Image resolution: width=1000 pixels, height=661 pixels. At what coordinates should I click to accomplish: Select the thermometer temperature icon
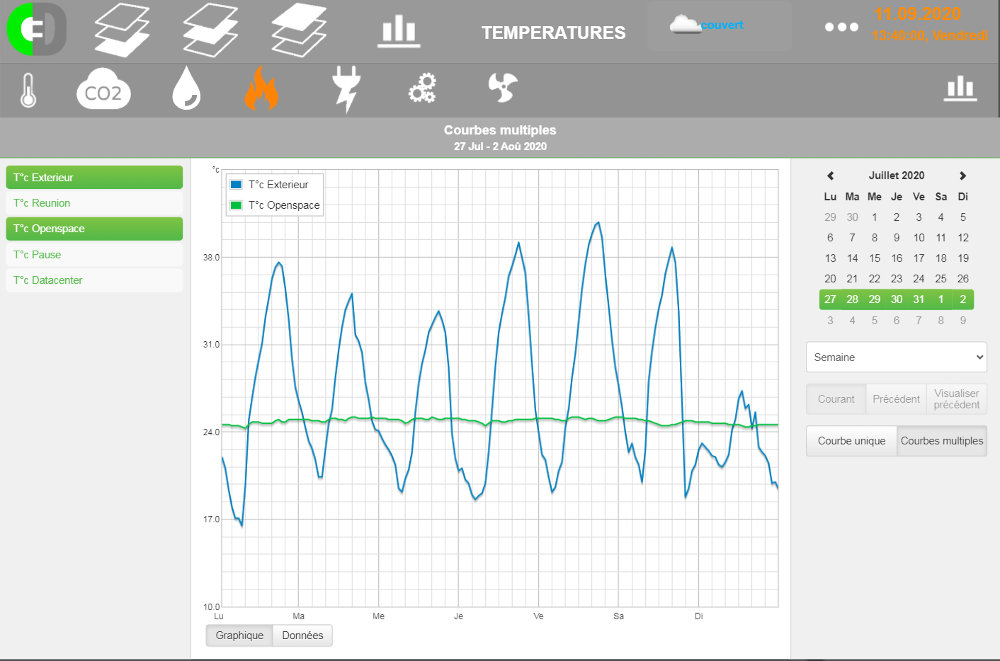pyautogui.click(x=28, y=90)
